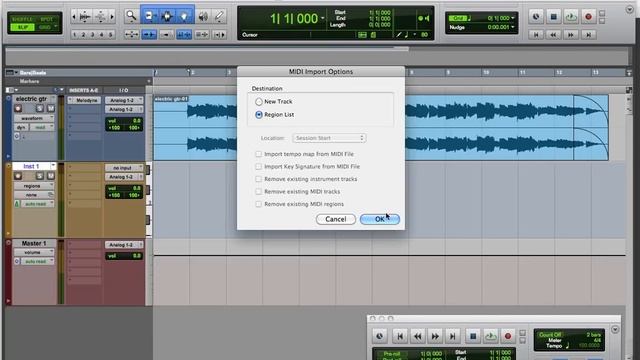Image resolution: width=640 pixels, height=360 pixels.
Task: Open Inst 1 no input selector
Action: coord(124,168)
